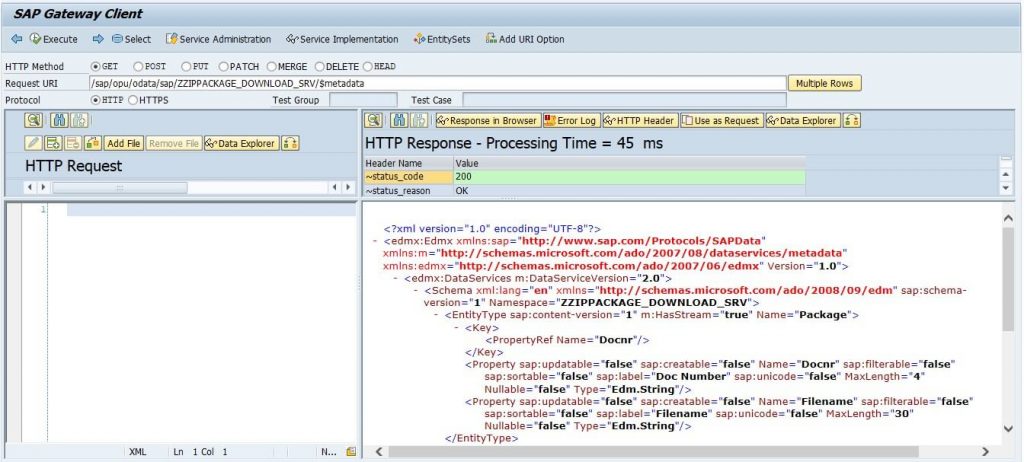Image resolution: width=1024 pixels, height=462 pixels.
Task: Click the forward arrow next to Select
Action: point(98,39)
